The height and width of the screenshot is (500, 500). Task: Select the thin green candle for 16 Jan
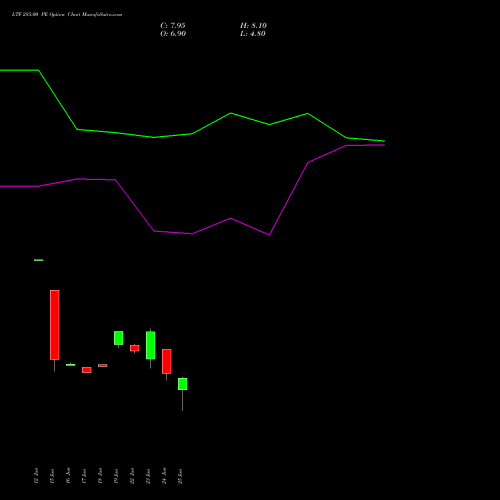pyautogui.click(x=71, y=365)
